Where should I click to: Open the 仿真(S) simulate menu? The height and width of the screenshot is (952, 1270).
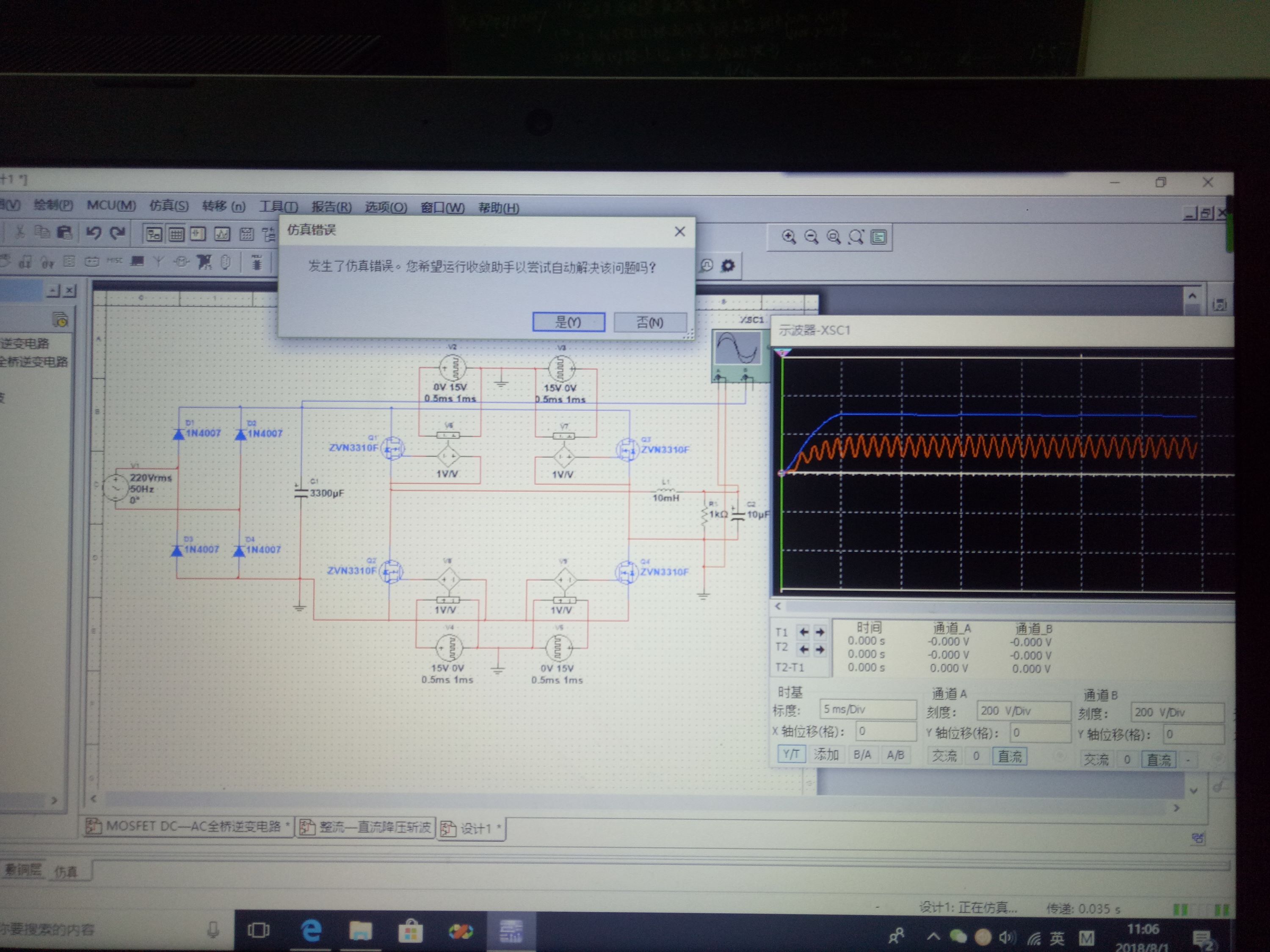(169, 206)
